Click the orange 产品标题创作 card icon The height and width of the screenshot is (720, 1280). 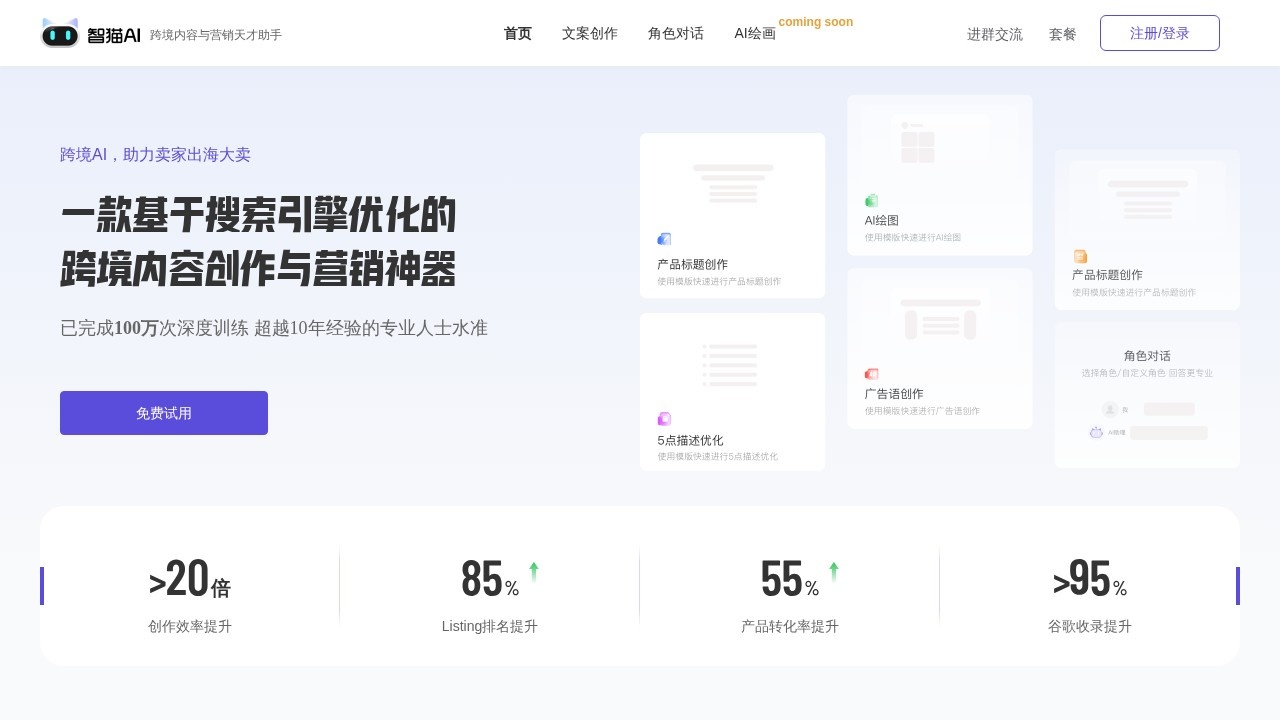click(x=1080, y=257)
